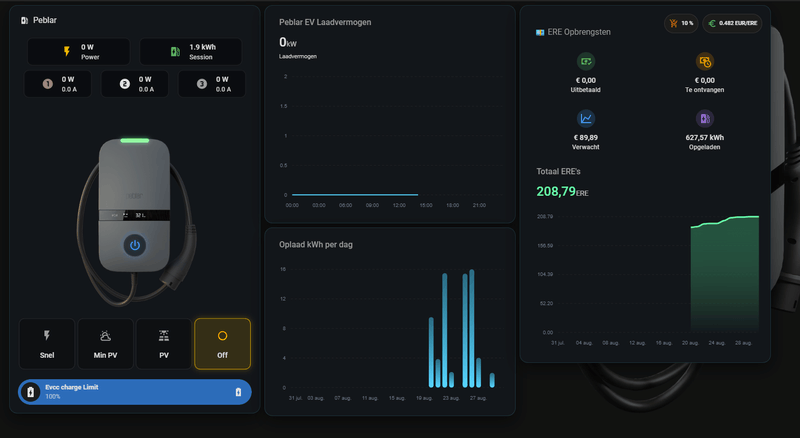Click the phase 3 0 W 0.0 A tile
Image resolution: width=800 pixels, height=438 pixels.
(x=212, y=84)
